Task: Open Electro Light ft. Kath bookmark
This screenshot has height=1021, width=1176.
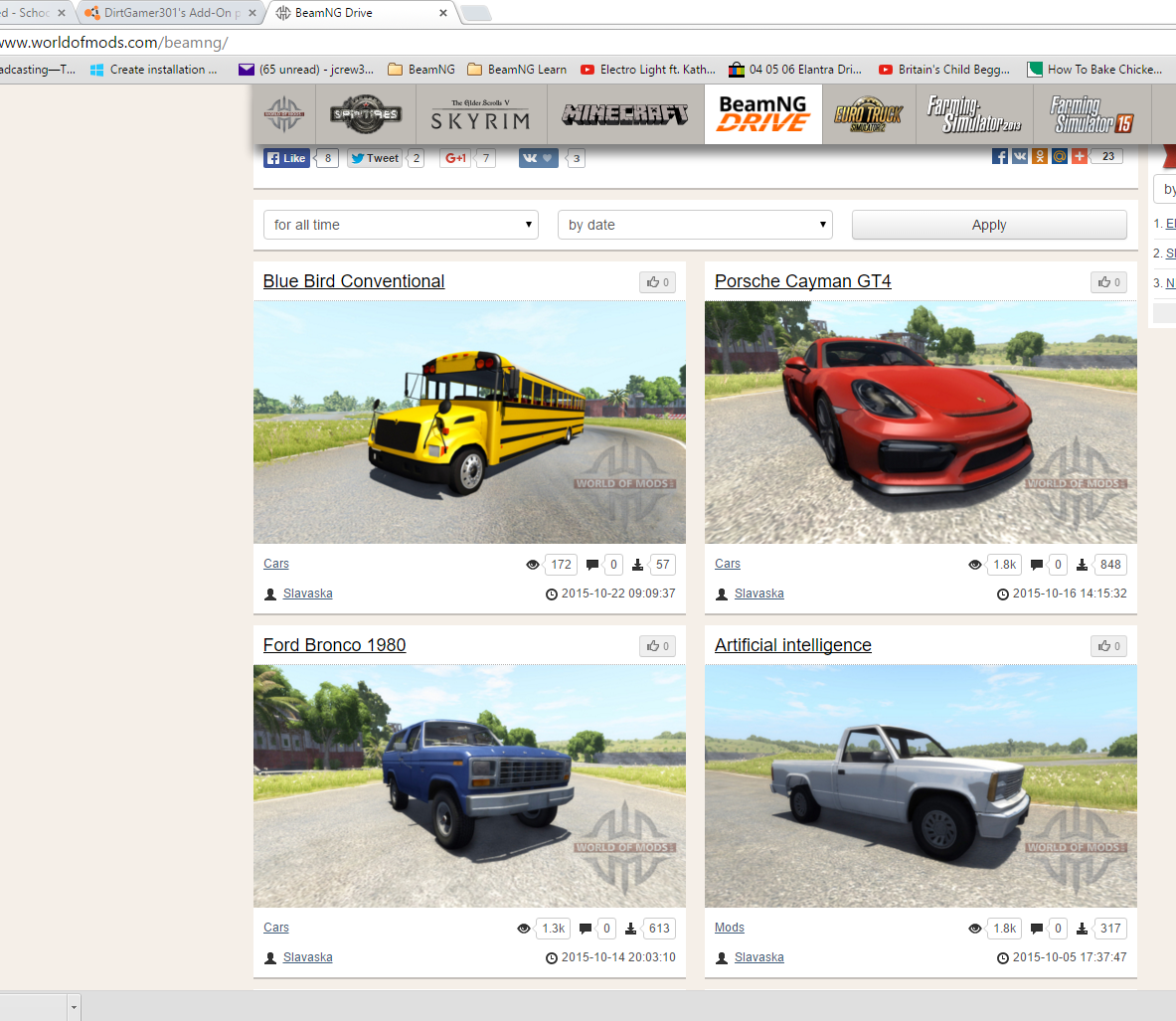Action: [648, 69]
